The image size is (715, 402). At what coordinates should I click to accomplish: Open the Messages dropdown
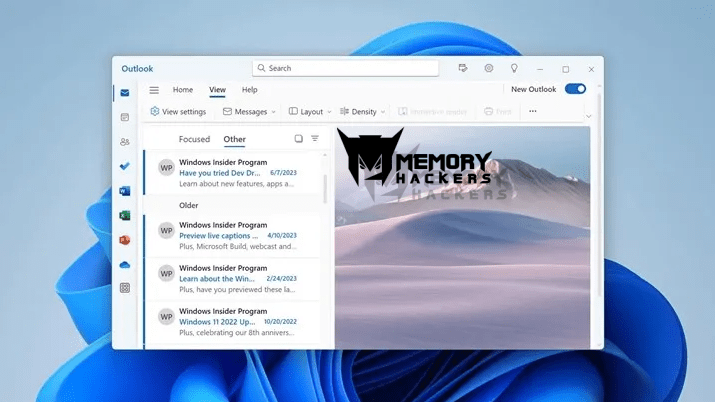[x=249, y=112]
